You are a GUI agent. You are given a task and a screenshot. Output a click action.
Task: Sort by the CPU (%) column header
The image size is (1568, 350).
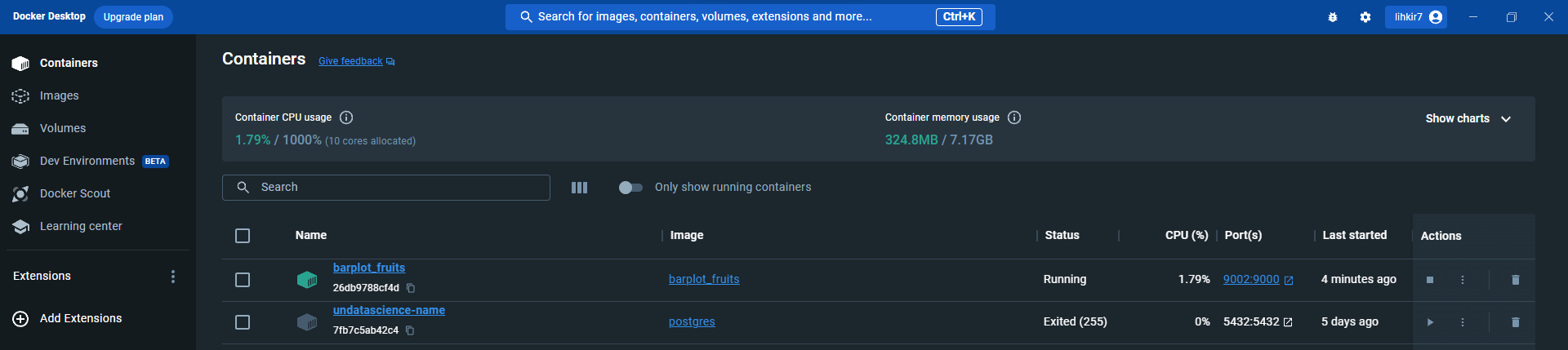(x=1187, y=235)
